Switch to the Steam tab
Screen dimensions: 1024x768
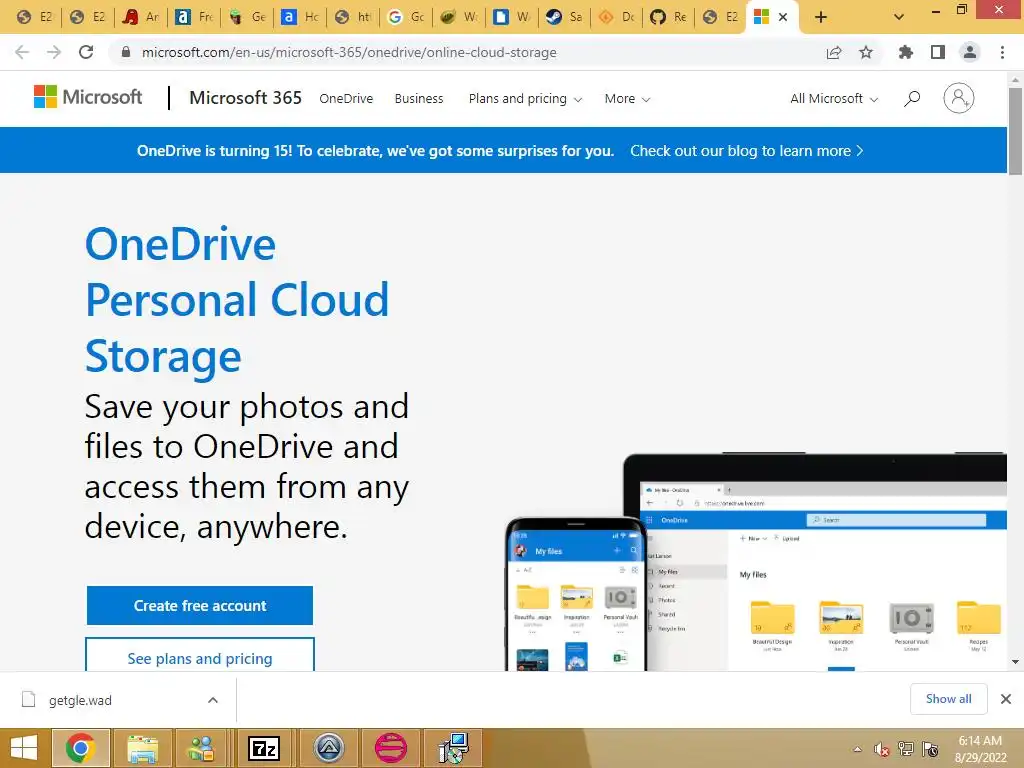point(564,17)
